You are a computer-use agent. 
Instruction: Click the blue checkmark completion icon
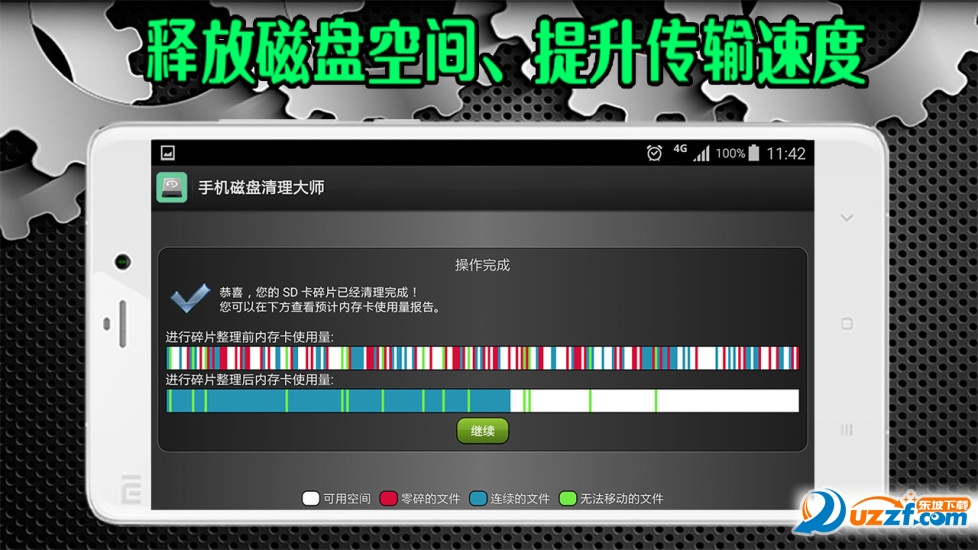190,299
